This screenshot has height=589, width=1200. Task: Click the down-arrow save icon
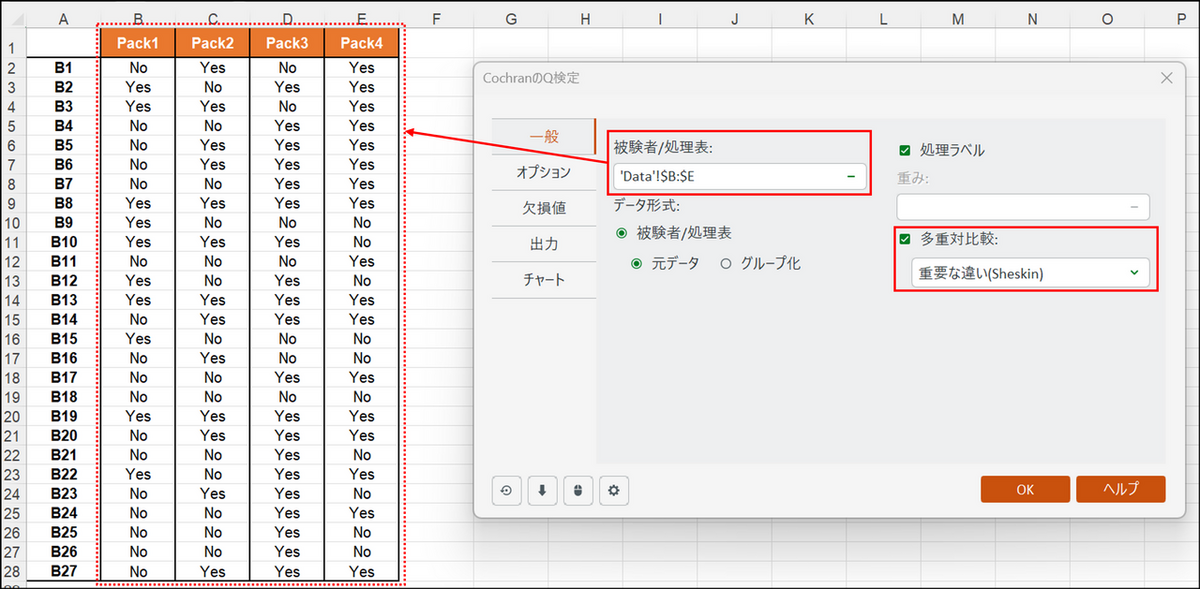coord(542,490)
